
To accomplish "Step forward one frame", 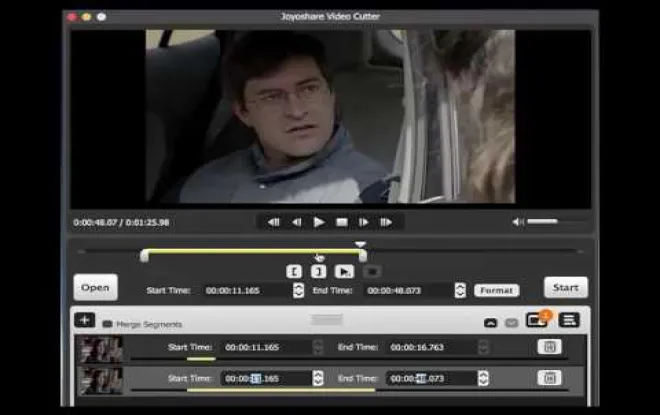I will click(x=363, y=222).
